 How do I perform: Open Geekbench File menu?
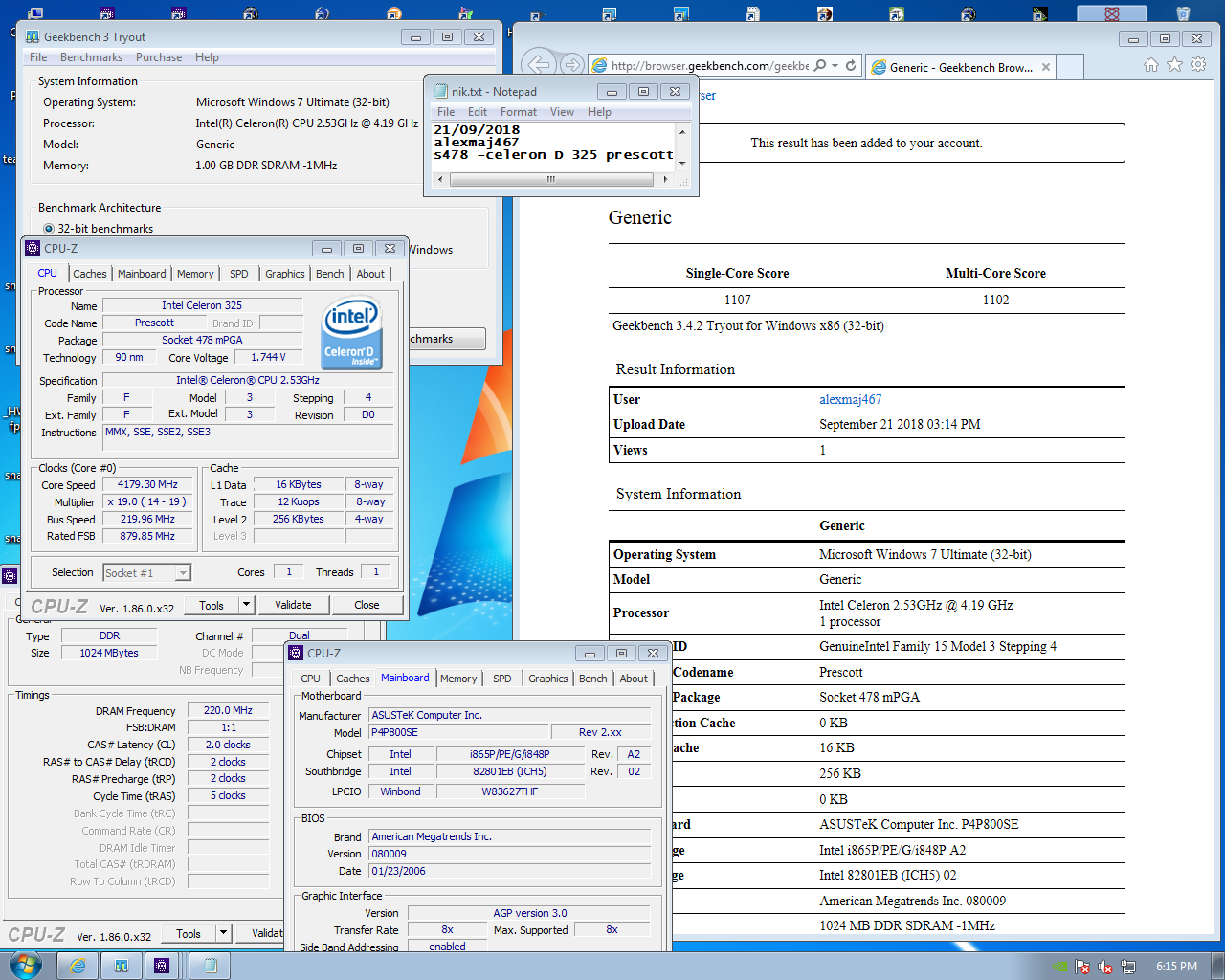tap(38, 57)
